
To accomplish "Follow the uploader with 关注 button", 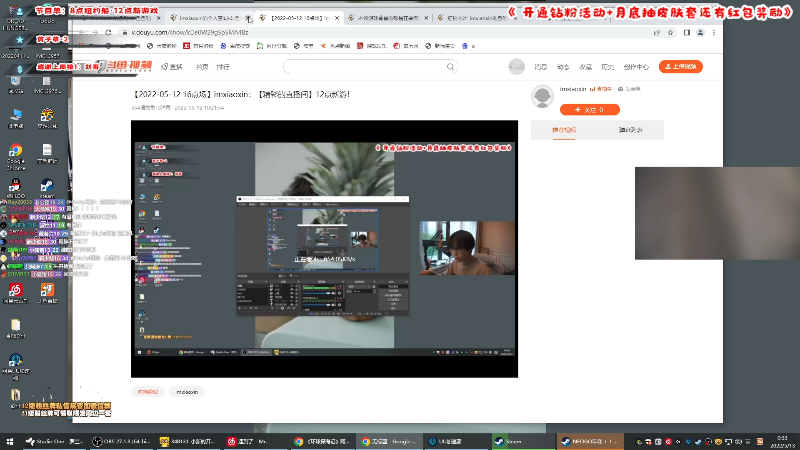I will point(590,110).
